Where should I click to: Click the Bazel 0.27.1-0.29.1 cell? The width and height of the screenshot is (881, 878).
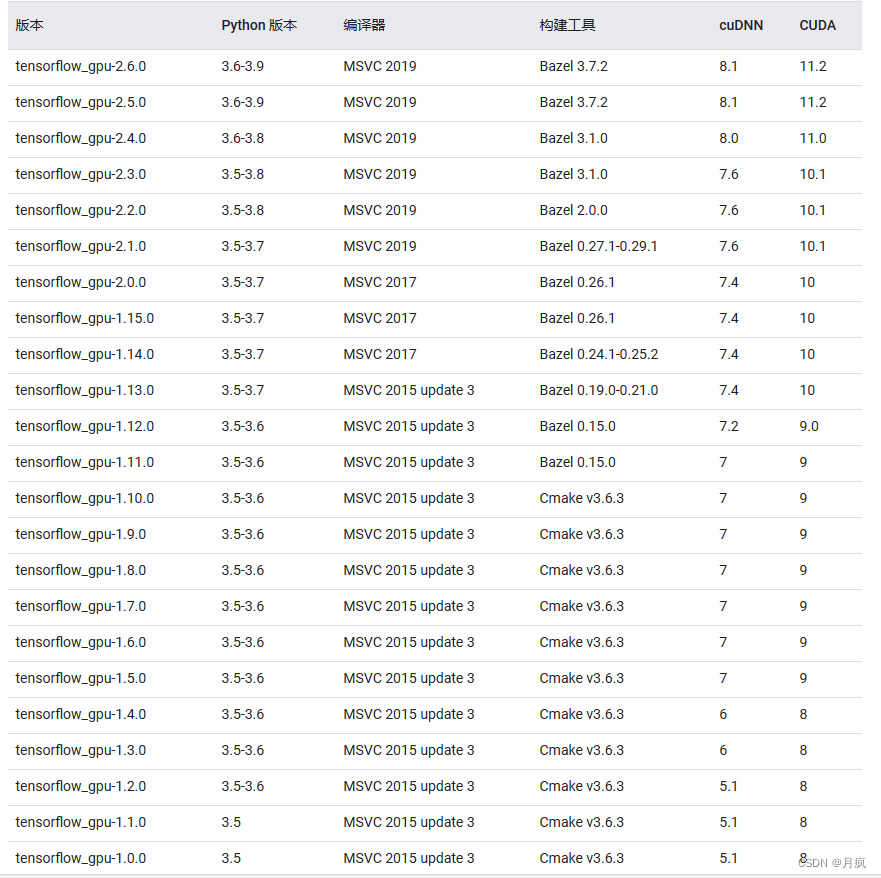pyautogui.click(x=598, y=246)
